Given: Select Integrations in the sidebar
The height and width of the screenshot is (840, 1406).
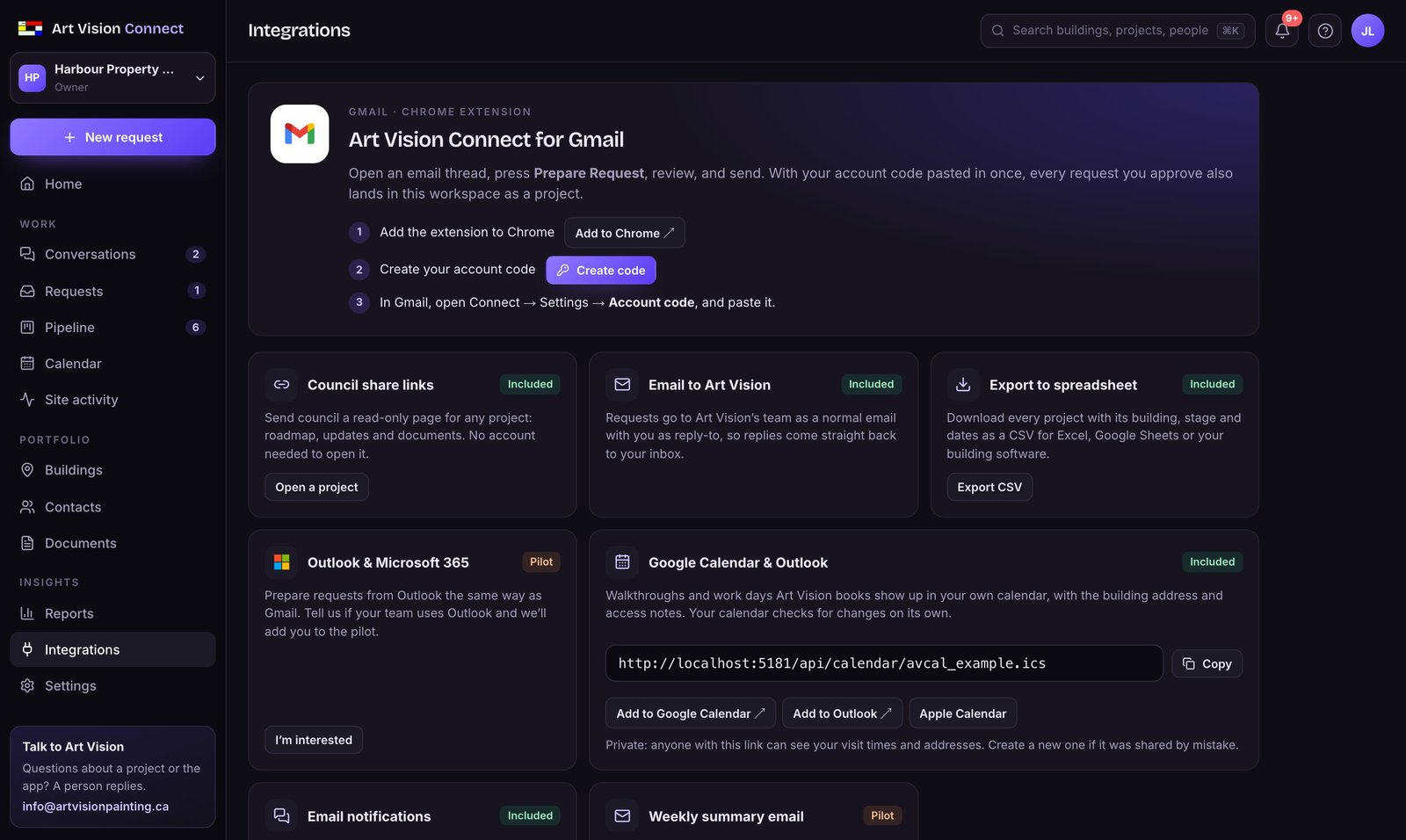Looking at the screenshot, I should [x=112, y=649].
